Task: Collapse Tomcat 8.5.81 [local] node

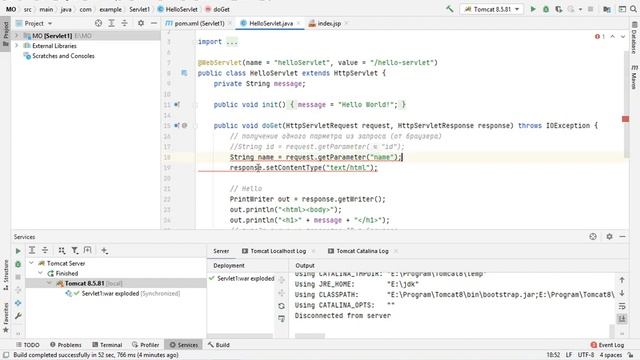Action: [49, 283]
